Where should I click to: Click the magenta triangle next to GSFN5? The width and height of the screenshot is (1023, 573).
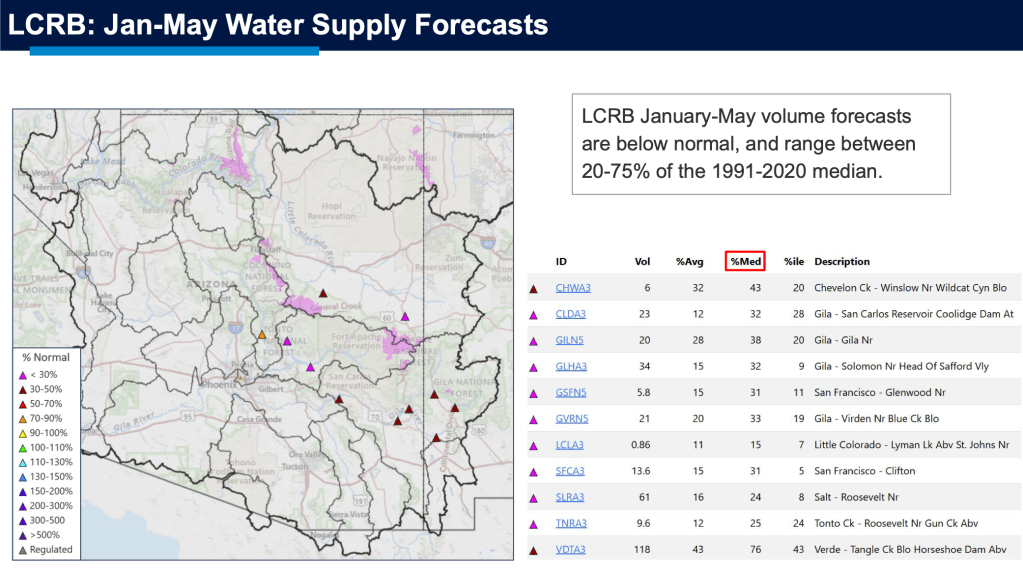click(x=534, y=392)
